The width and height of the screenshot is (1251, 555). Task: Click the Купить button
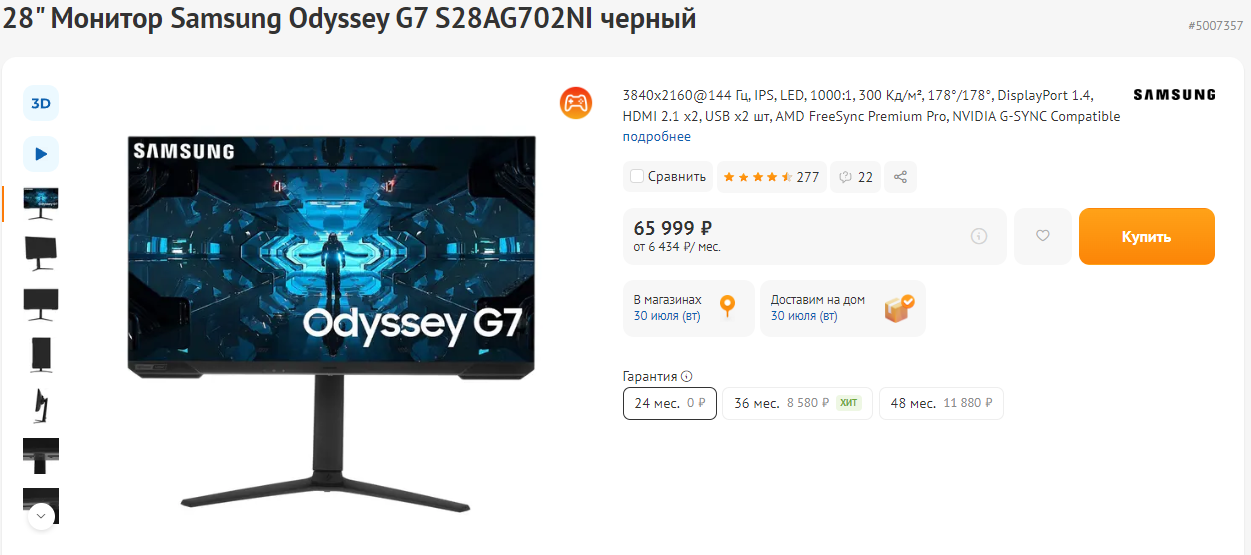coord(1147,237)
